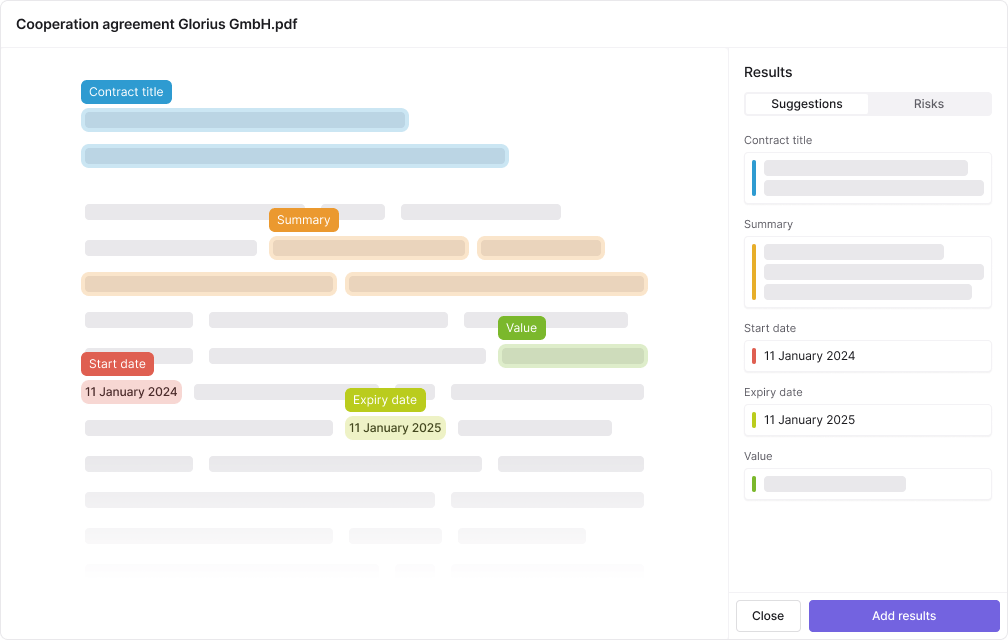1008x640 pixels.
Task: Click the Expiry date tag in document
Action: point(385,400)
